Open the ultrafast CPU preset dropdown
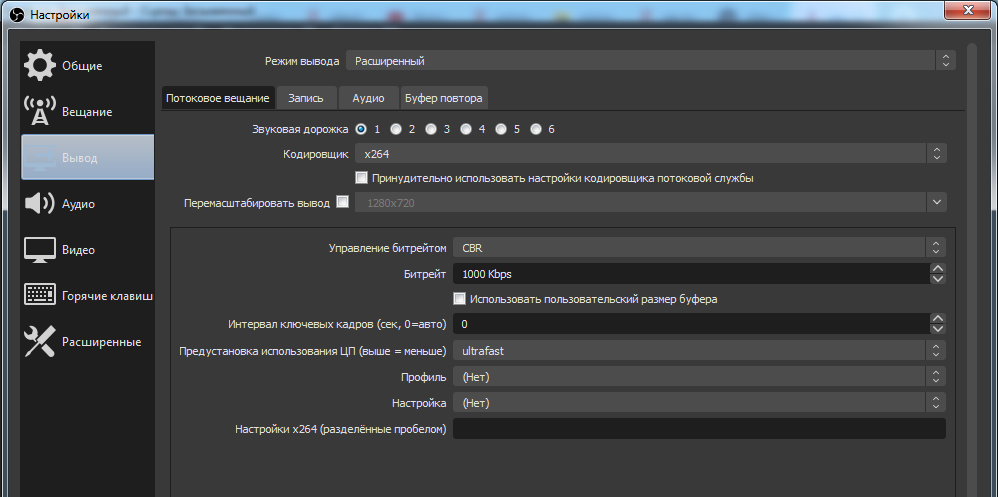Image resolution: width=998 pixels, height=497 pixels. 699,351
